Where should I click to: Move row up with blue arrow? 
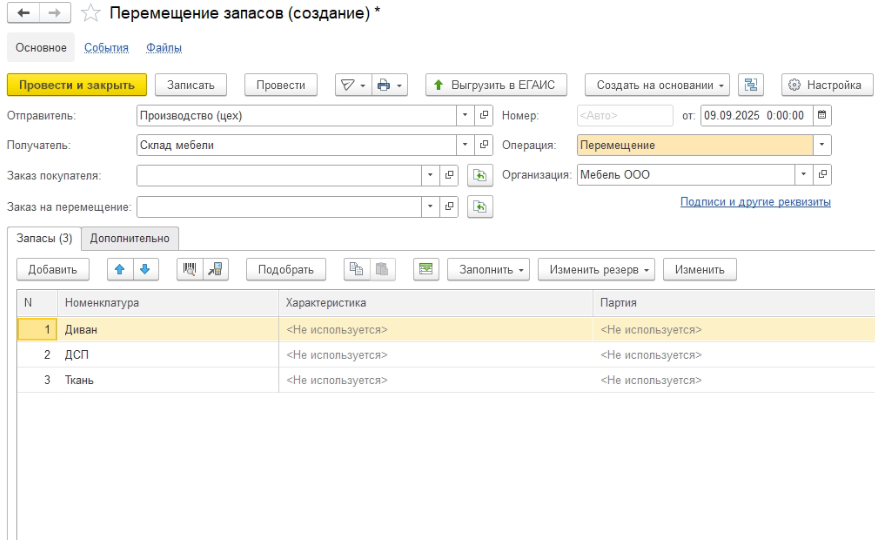(x=119, y=269)
